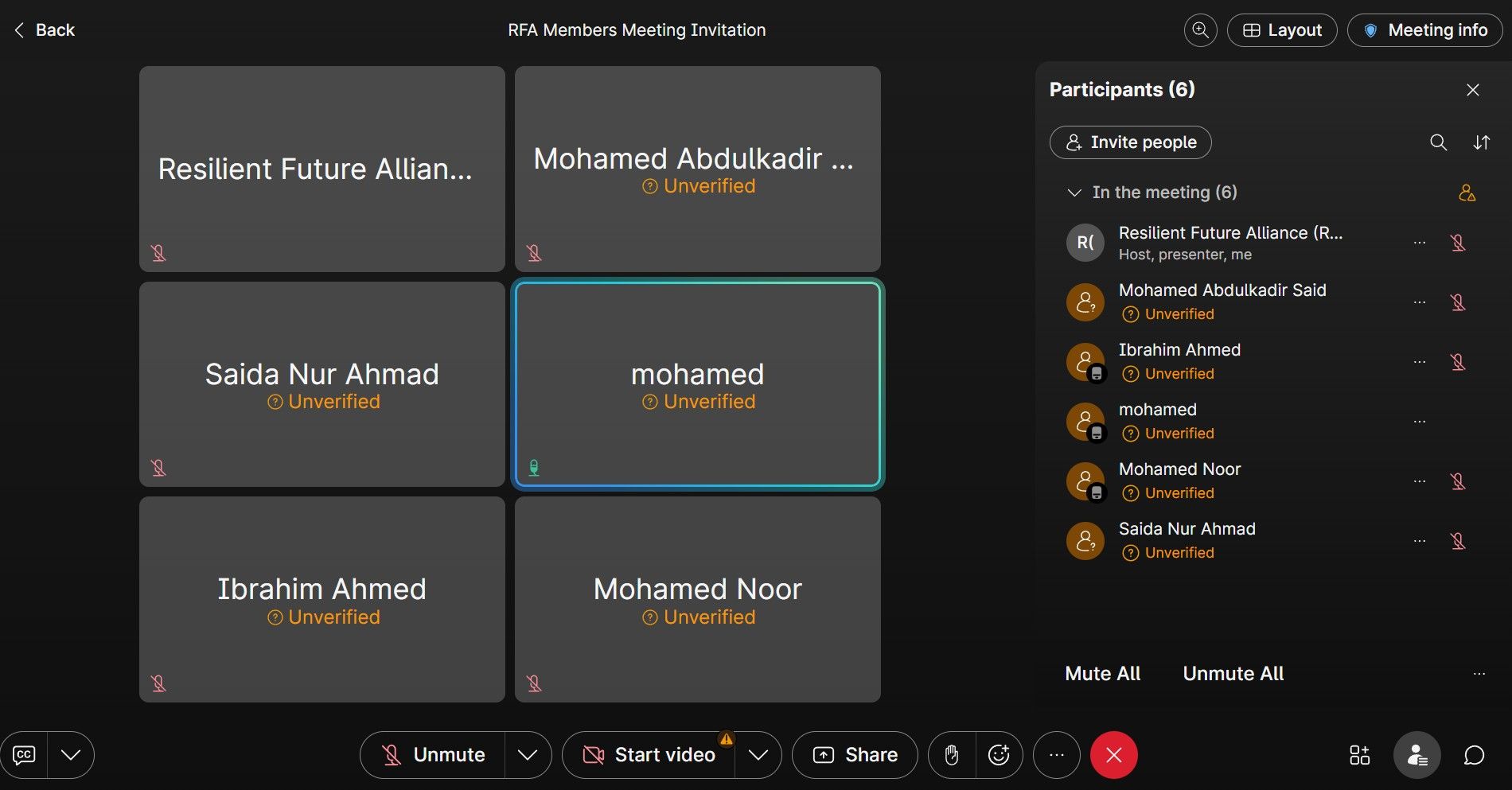Click Unverified label under mohamed in list
Image resolution: width=1512 pixels, height=790 pixels.
pos(1168,434)
